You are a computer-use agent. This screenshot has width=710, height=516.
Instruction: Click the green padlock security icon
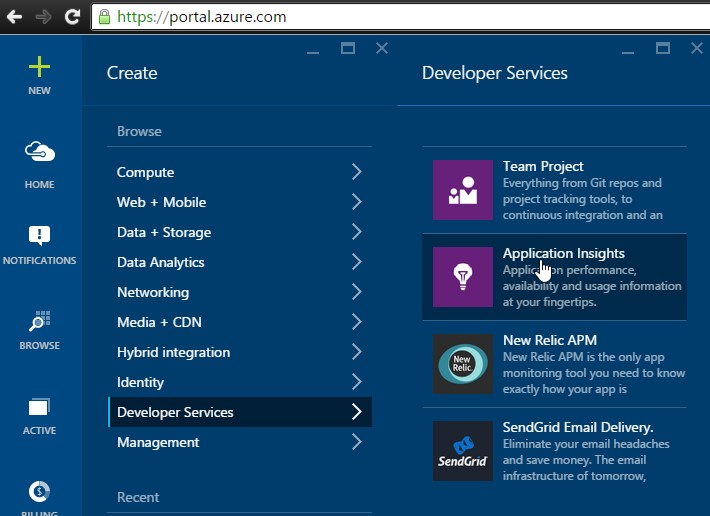click(x=105, y=17)
